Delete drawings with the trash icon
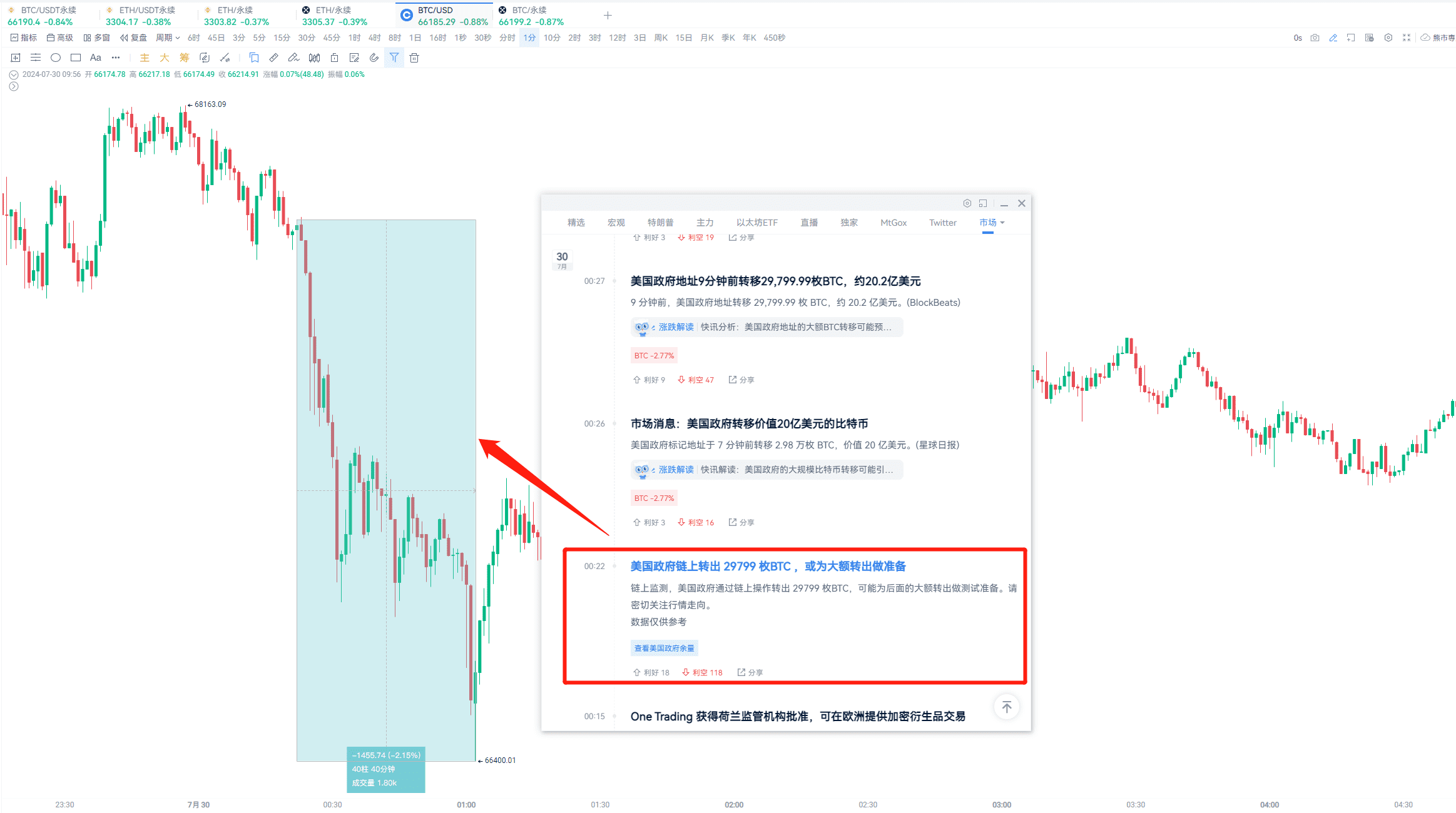This screenshot has width=1456, height=813. click(x=414, y=58)
